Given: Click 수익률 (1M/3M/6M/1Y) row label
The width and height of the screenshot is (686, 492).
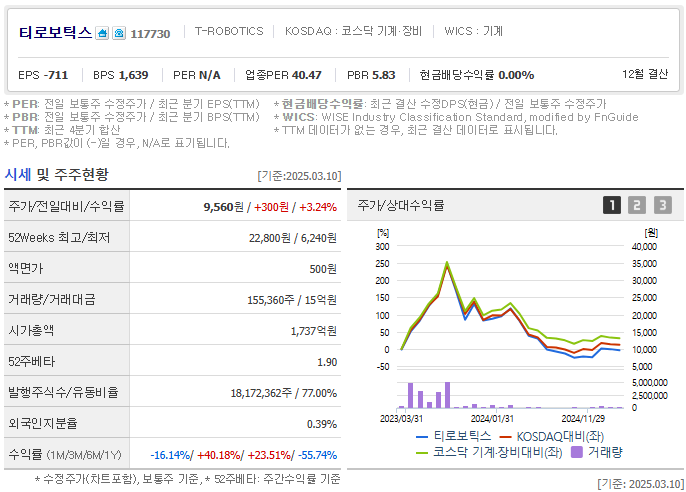Looking at the screenshot, I should pyautogui.click(x=65, y=455).
